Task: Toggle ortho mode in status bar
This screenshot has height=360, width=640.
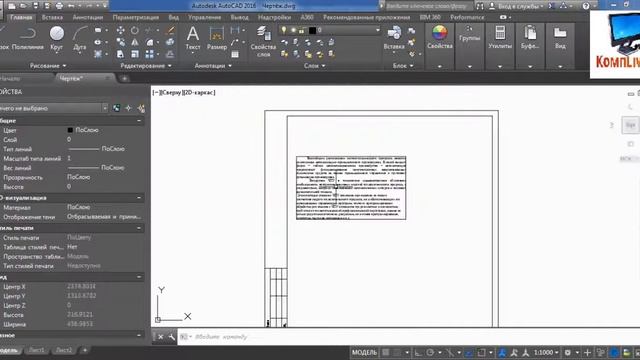Action: (x=418, y=352)
